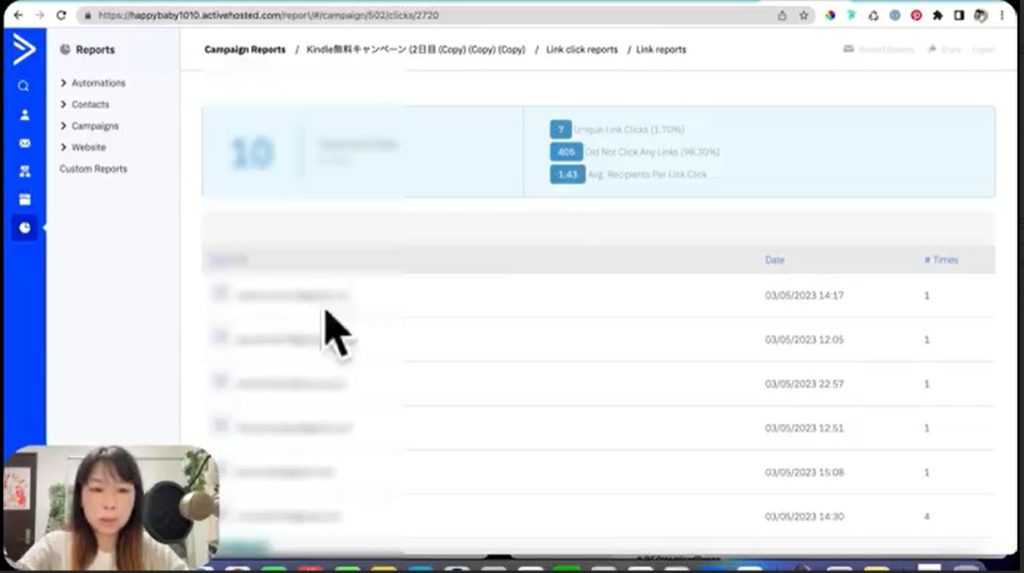Open the Chrome extensions puzzle icon
The image size is (1024, 573).
tap(937, 16)
